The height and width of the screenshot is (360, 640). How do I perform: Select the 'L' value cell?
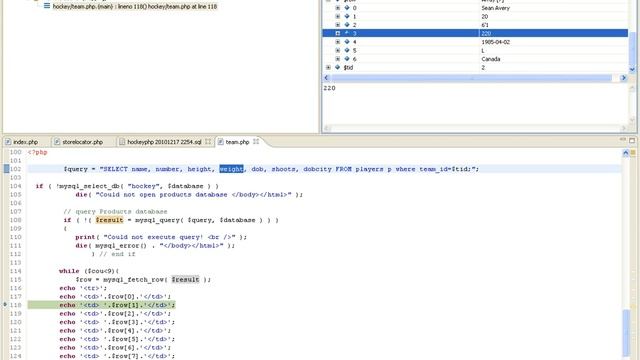pyautogui.click(x=483, y=51)
